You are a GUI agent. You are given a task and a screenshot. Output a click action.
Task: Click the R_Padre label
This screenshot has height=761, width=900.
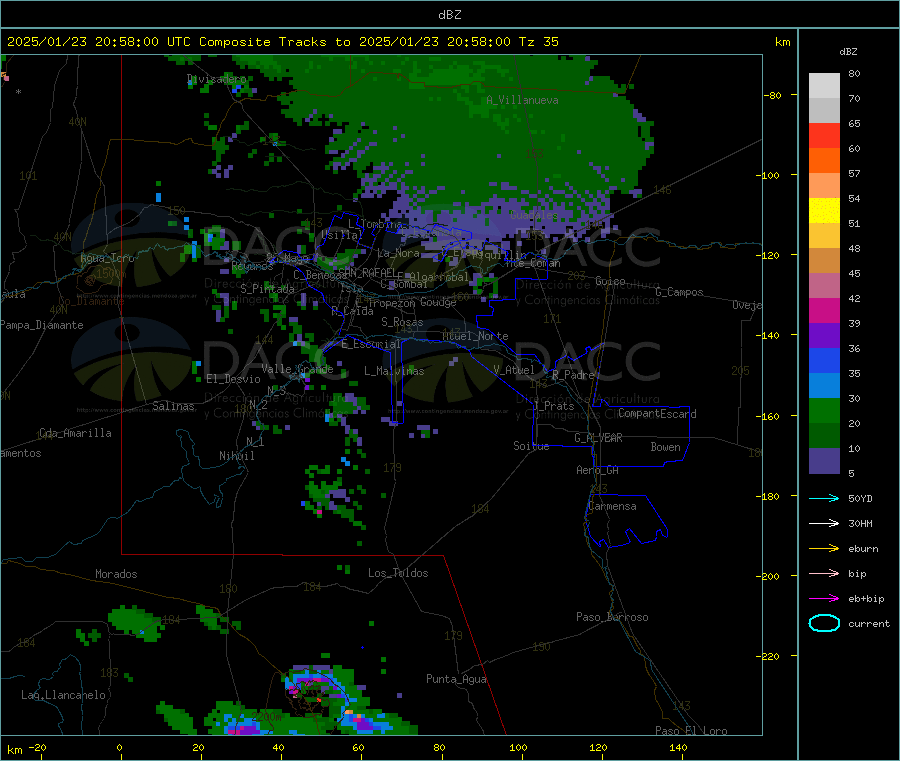click(573, 375)
